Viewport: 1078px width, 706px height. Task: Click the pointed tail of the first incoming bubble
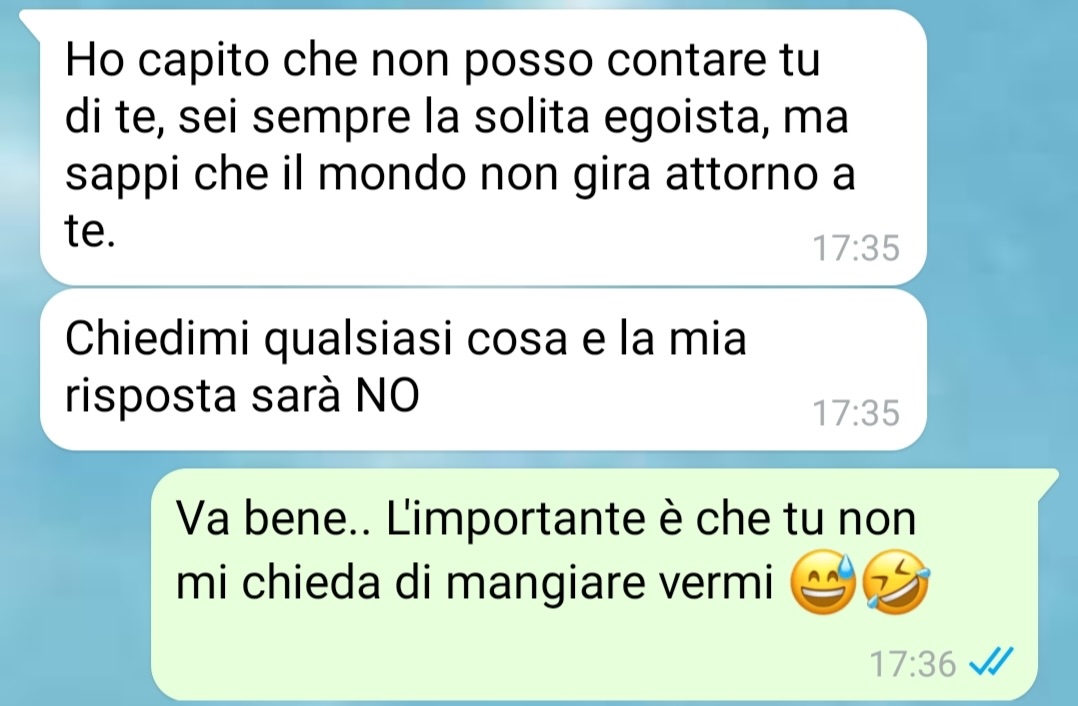(31, 21)
